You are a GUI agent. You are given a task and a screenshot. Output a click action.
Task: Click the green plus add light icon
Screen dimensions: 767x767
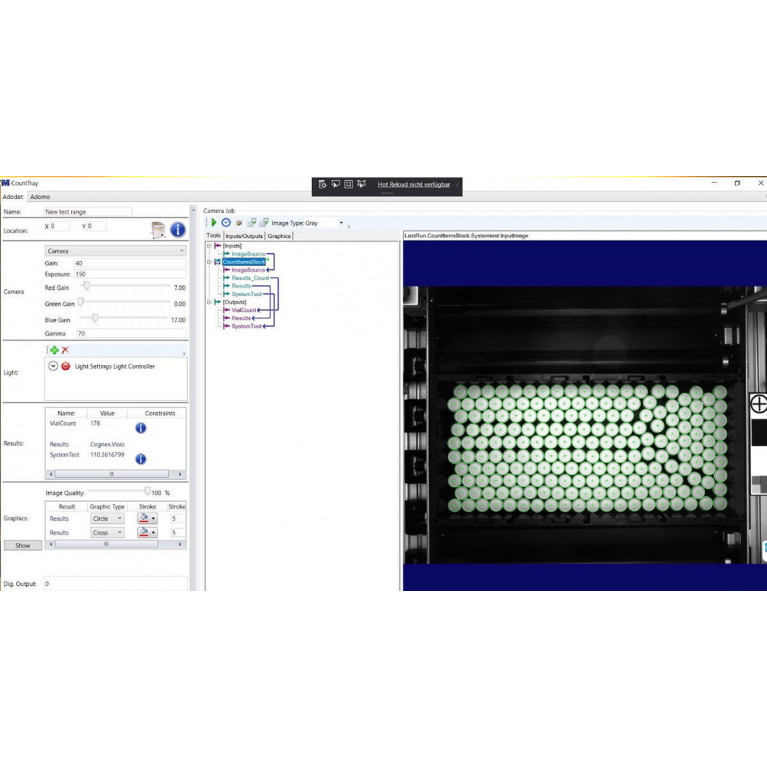pos(54,350)
